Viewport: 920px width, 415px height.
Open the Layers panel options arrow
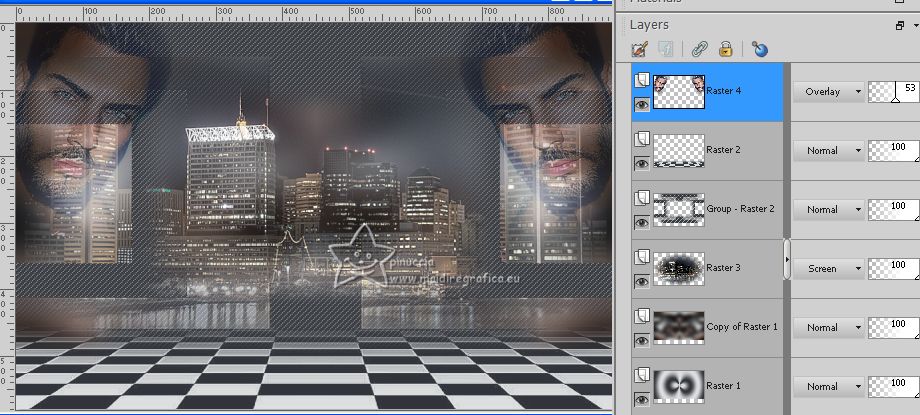click(916, 25)
